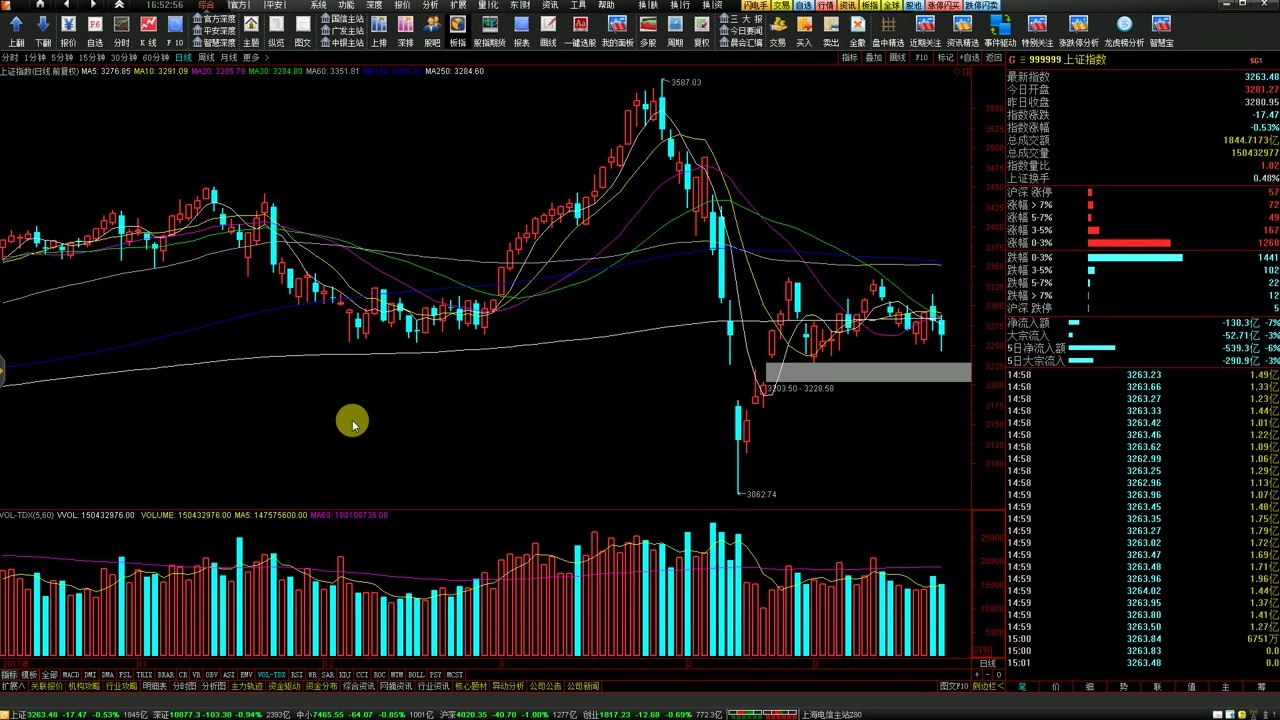This screenshot has width=1280, height=720.
Task: Select the 日线 daily period
Action: click(184, 58)
